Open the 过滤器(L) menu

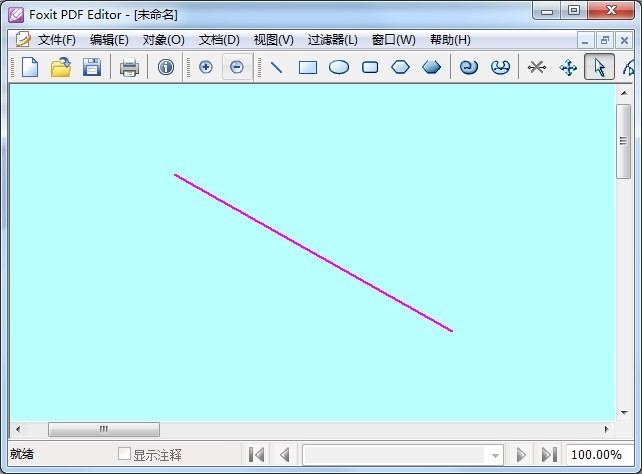coord(332,40)
